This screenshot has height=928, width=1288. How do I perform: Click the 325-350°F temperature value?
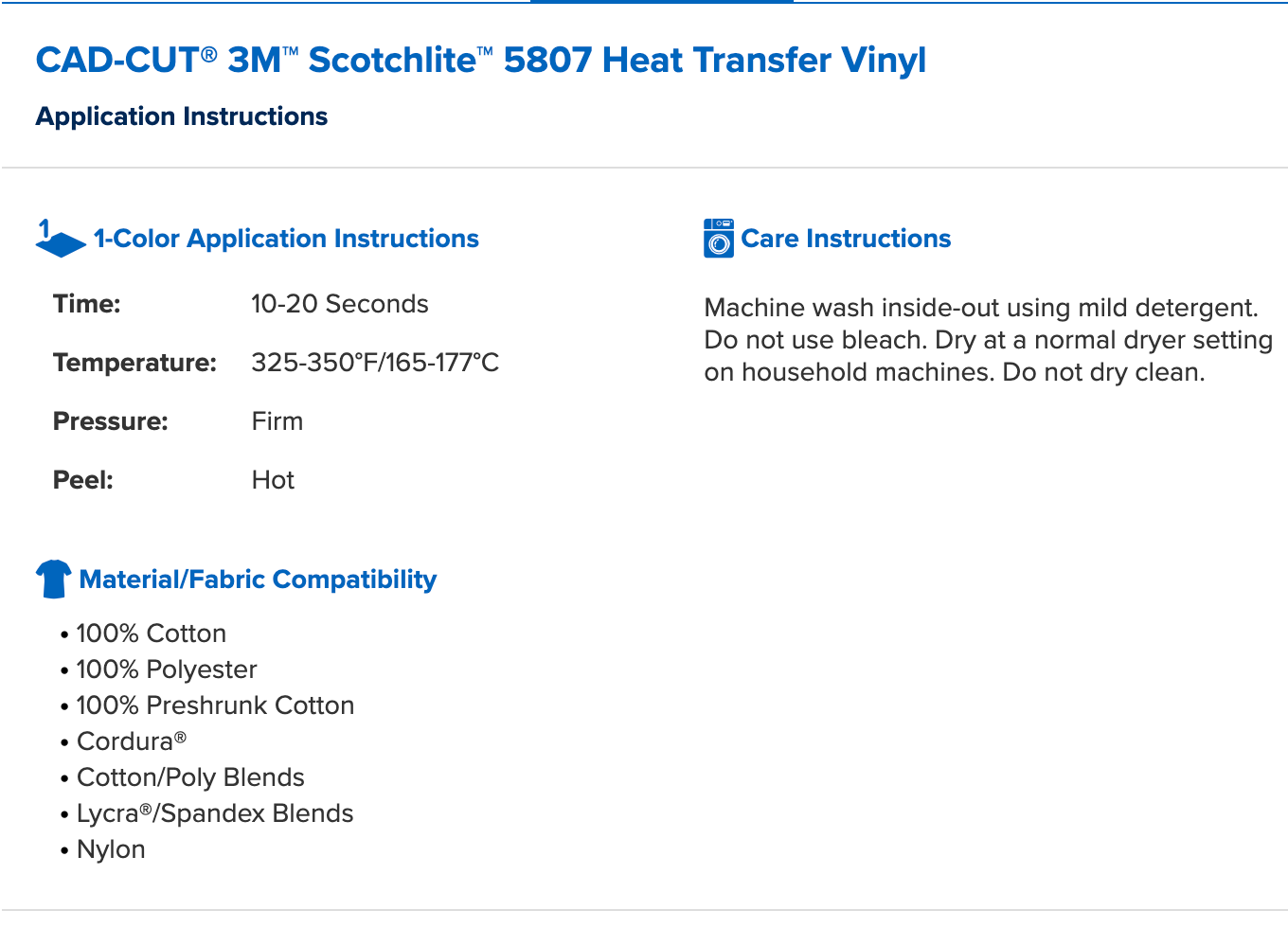(x=374, y=363)
